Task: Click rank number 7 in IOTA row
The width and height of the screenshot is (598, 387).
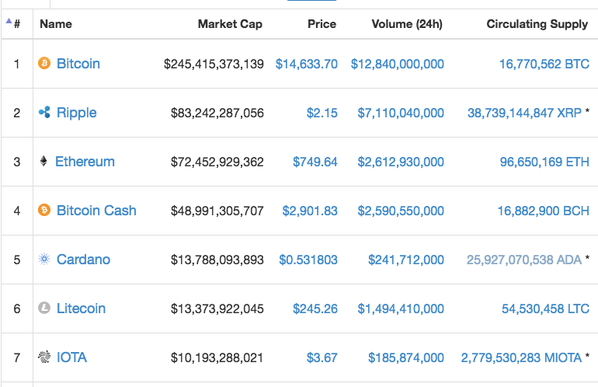Action: tap(17, 358)
